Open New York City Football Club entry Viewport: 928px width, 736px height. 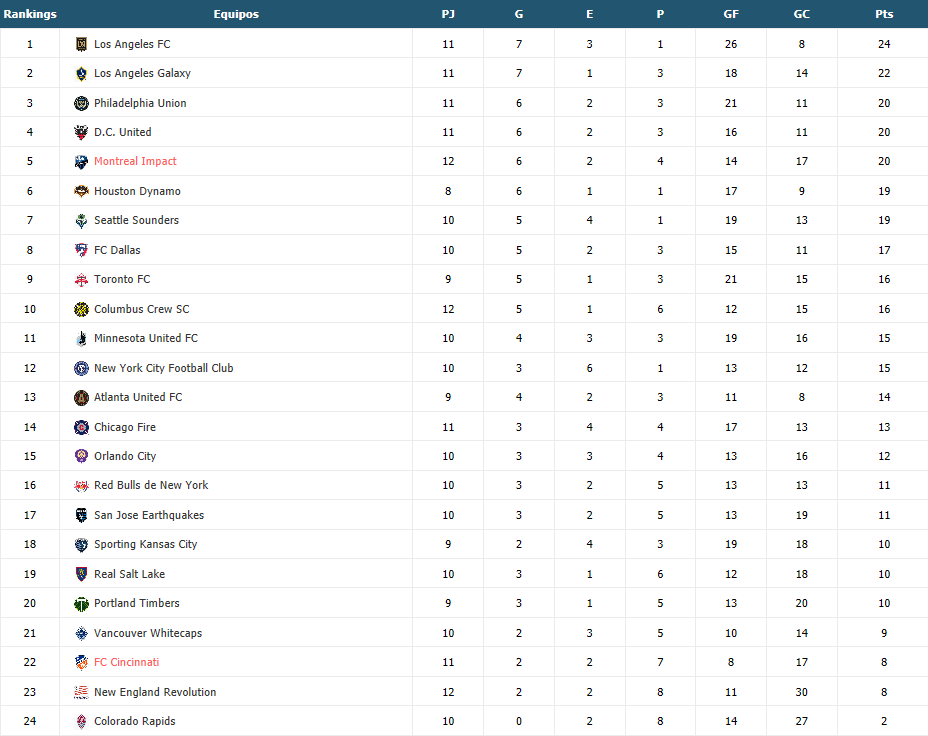tap(163, 368)
